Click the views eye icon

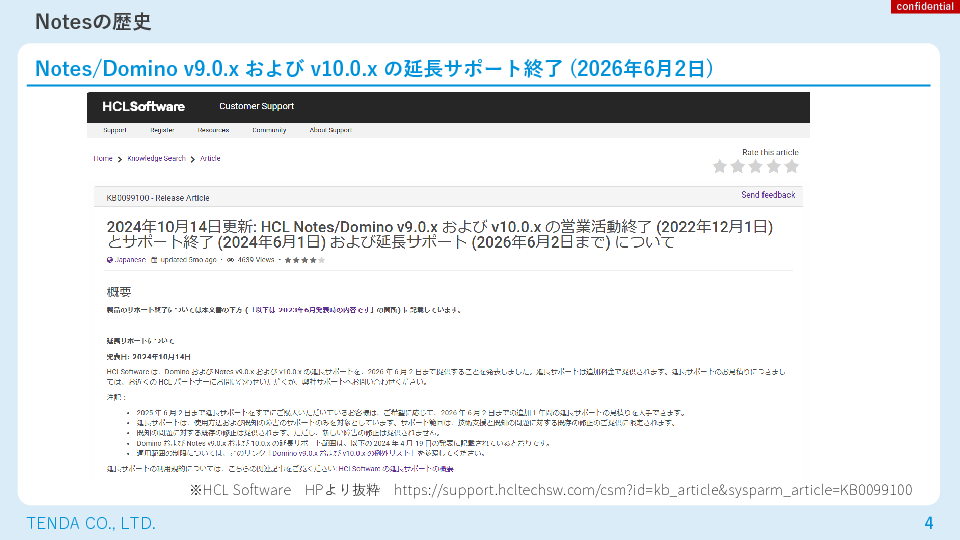coord(230,260)
